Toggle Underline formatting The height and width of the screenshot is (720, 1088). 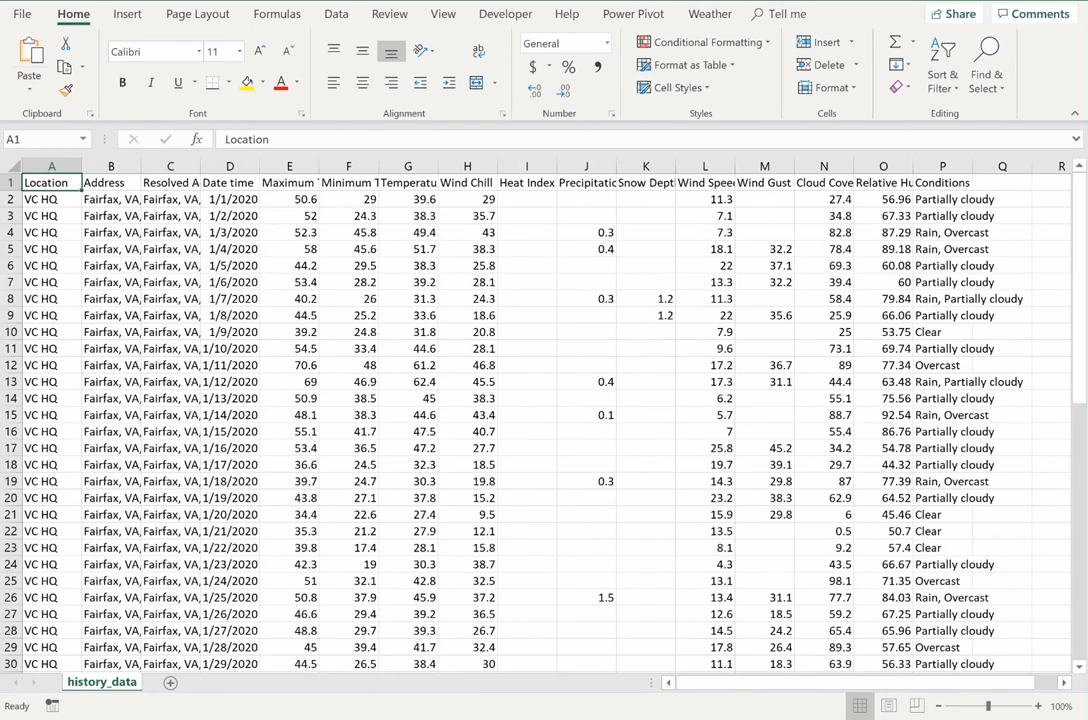[x=177, y=82]
